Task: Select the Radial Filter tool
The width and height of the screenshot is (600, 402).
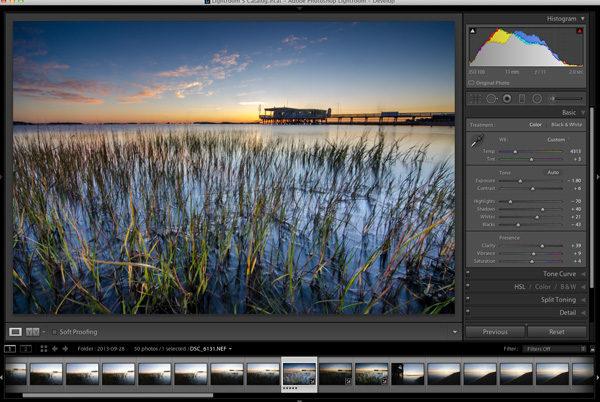Action: click(x=537, y=99)
